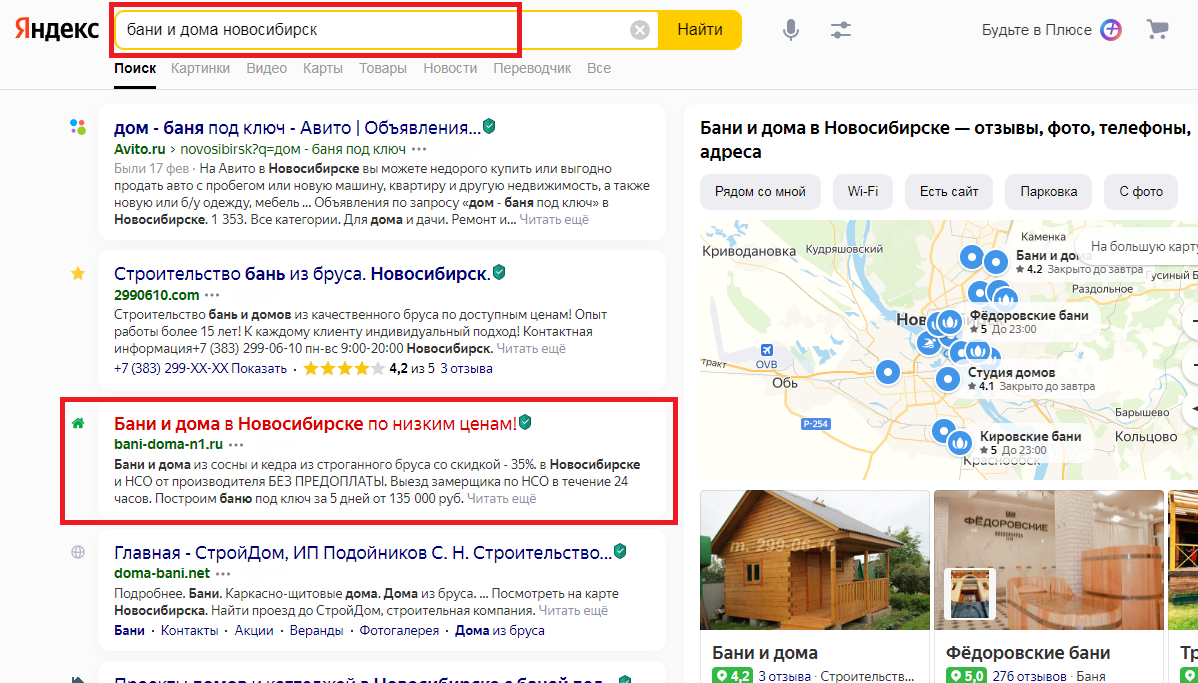Image resolution: width=1198 pixels, height=683 pixels.
Task: Open Бани и дома в Новосибирске по низким ценам result
Action: (315, 423)
